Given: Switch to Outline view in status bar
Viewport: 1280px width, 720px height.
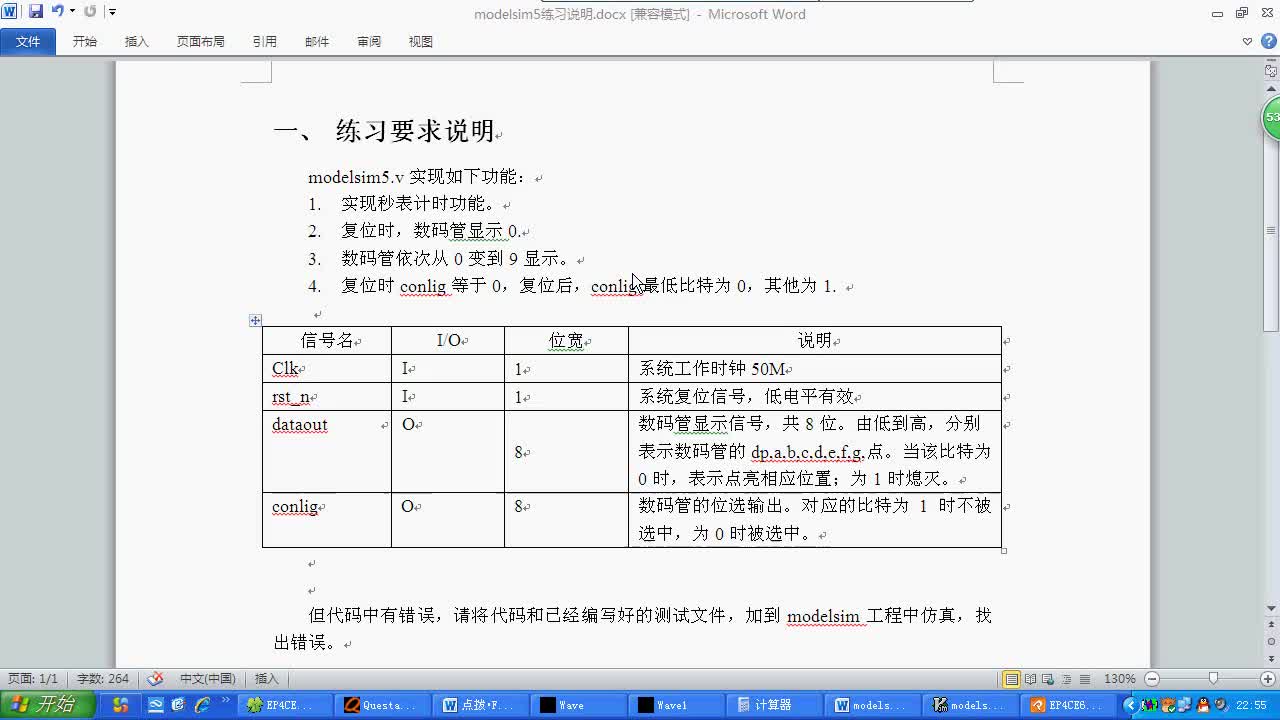Looking at the screenshot, I should 1066,679.
